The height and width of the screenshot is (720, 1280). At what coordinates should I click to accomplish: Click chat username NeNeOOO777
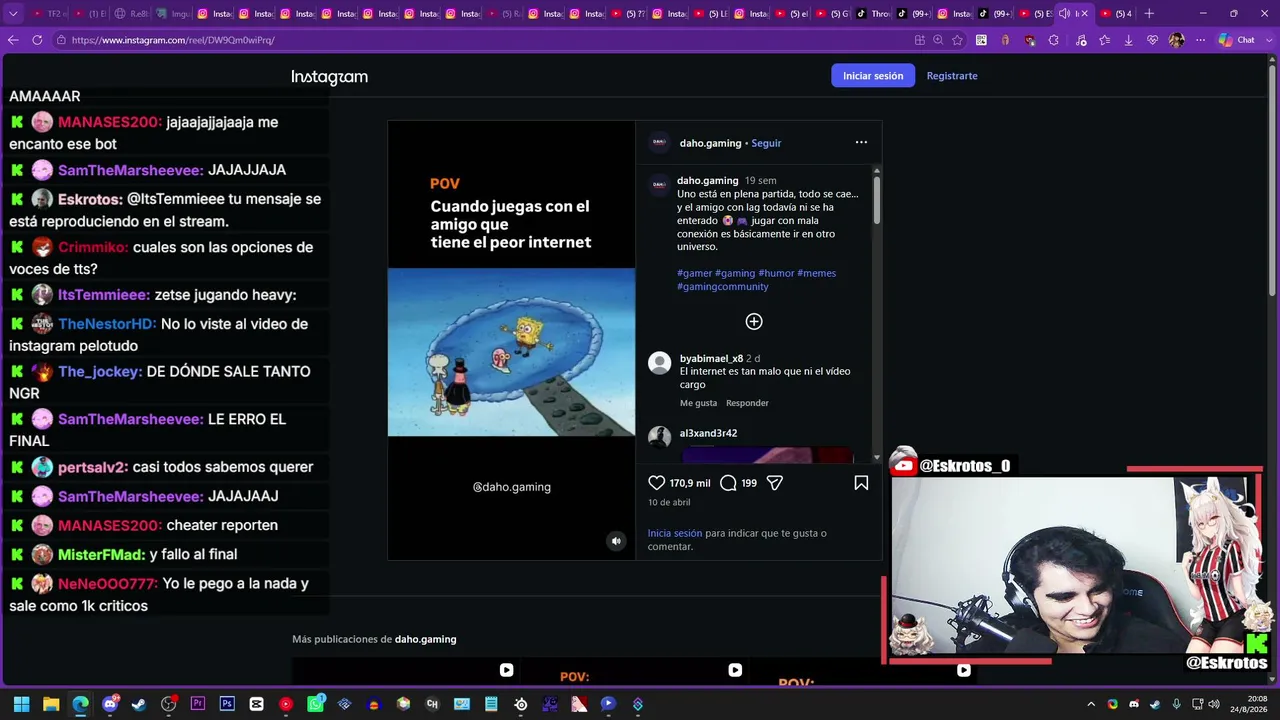click(108, 583)
